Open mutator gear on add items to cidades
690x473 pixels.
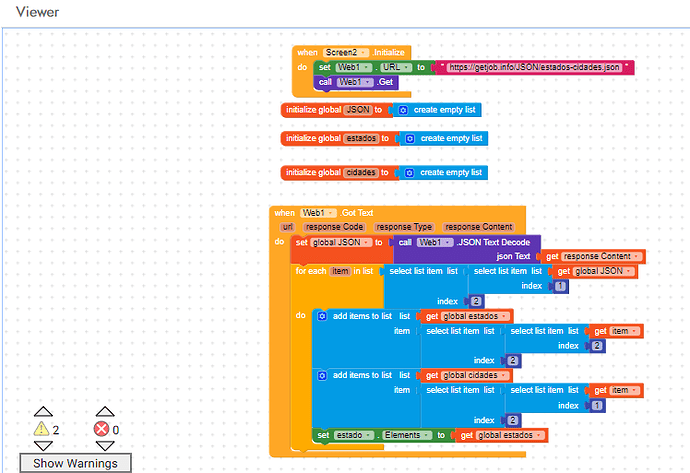coord(322,376)
